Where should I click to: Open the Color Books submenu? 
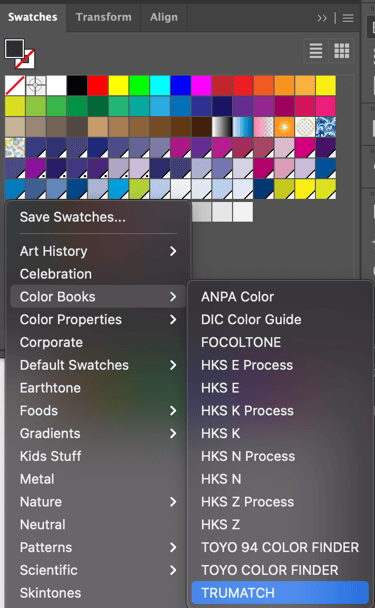point(99,297)
